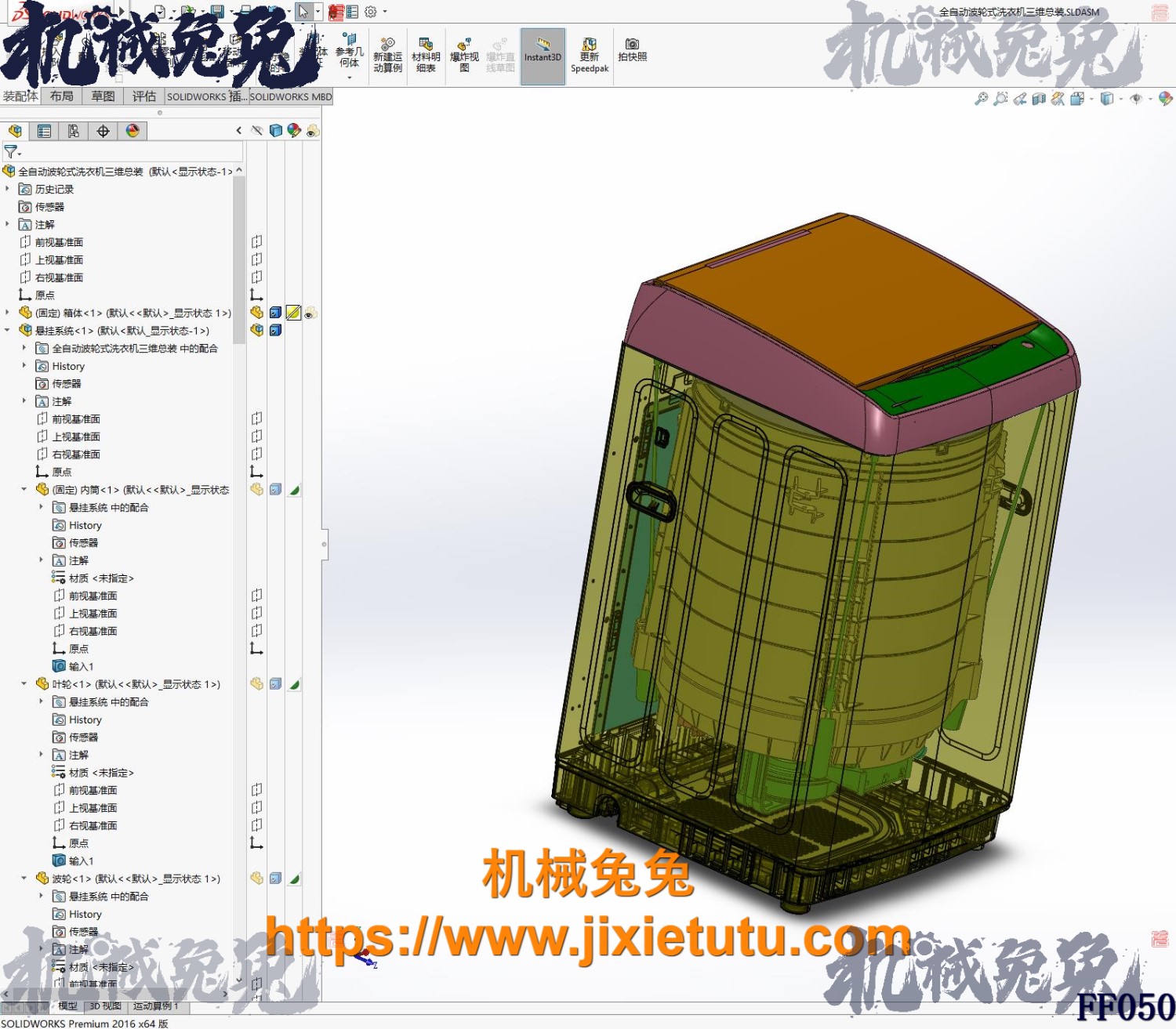Click the 新建运动算例 button
This screenshot has height=1029, width=1176.
click(387, 55)
